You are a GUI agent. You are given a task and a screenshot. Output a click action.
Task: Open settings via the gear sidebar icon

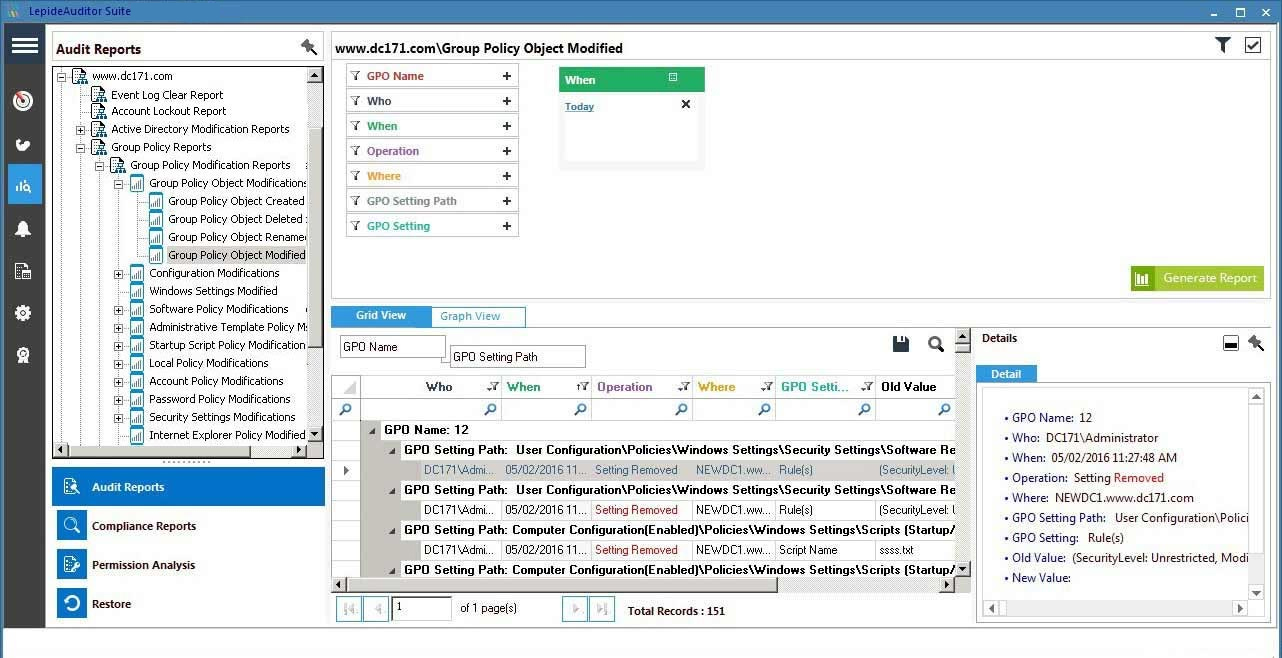24,313
